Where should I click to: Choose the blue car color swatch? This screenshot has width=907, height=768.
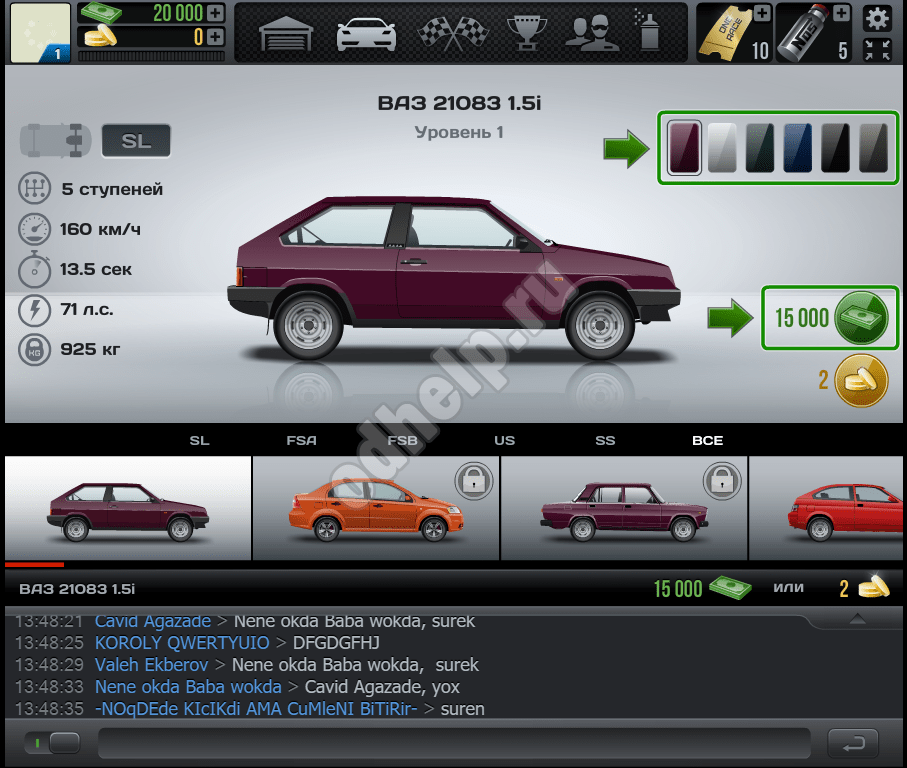coord(797,148)
